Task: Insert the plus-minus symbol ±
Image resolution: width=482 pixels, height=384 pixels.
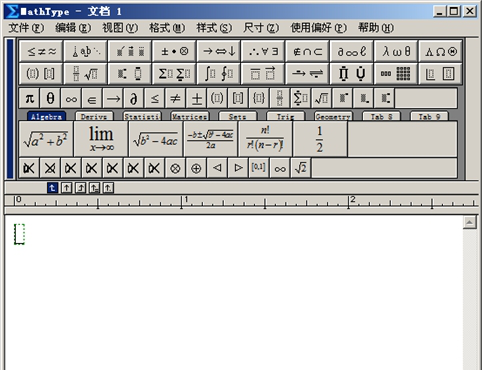Action: (x=196, y=98)
